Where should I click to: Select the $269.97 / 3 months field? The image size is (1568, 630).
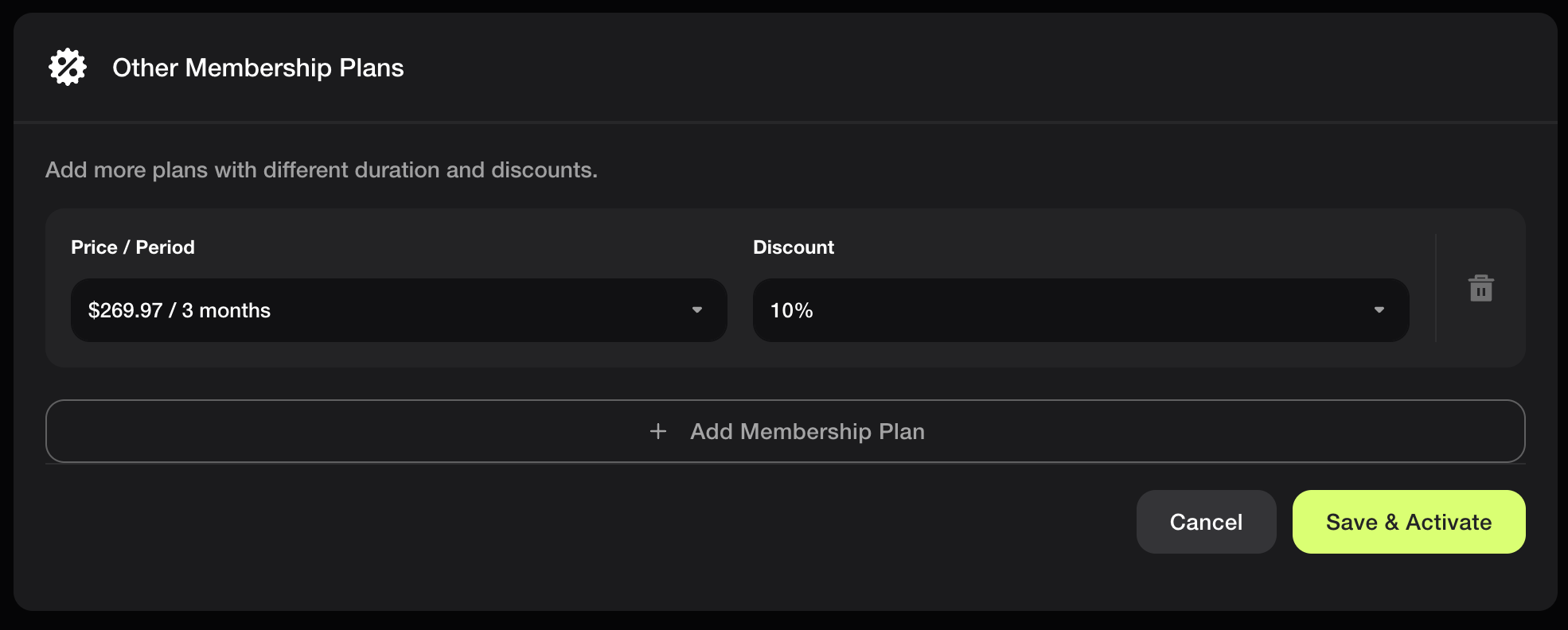[180, 310]
